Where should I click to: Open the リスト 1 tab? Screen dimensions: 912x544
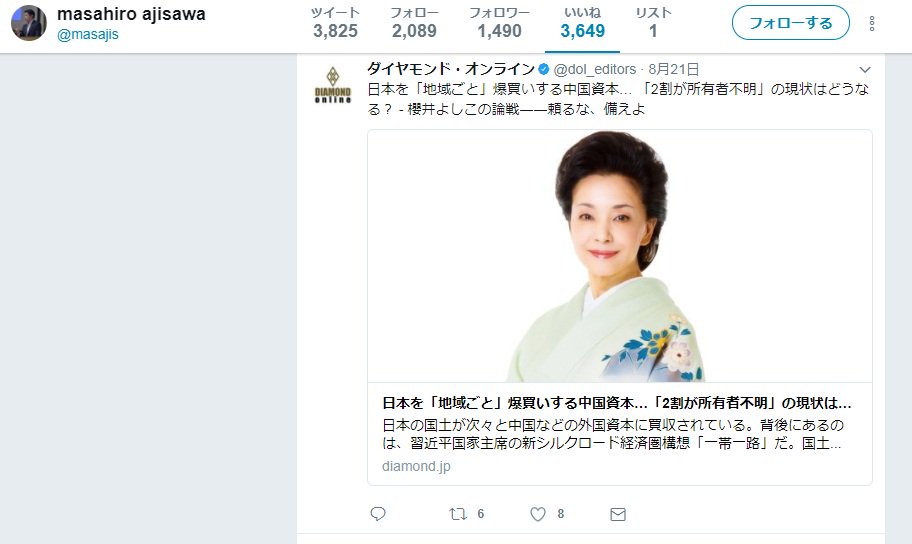pyautogui.click(x=653, y=23)
